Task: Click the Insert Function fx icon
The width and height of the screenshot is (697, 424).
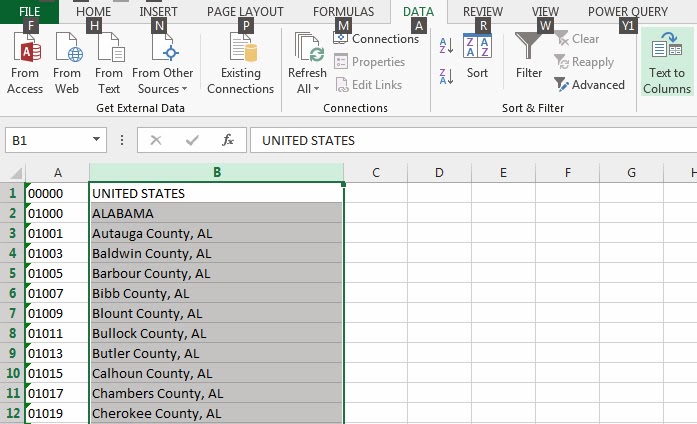Action: 228,140
